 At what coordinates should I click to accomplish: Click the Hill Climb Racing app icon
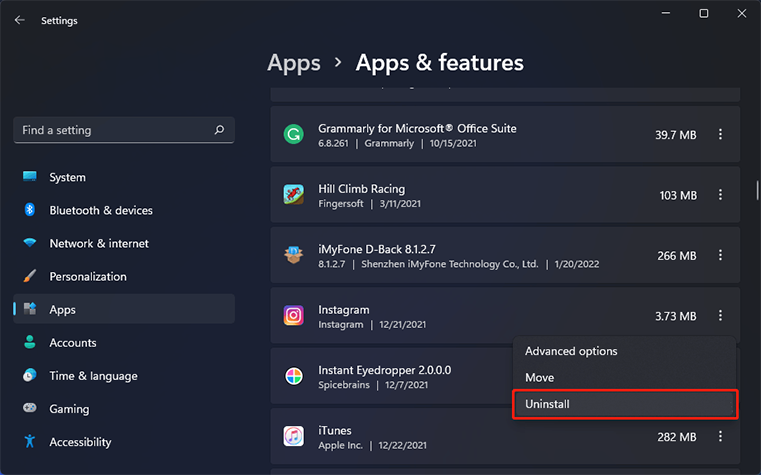pos(294,195)
